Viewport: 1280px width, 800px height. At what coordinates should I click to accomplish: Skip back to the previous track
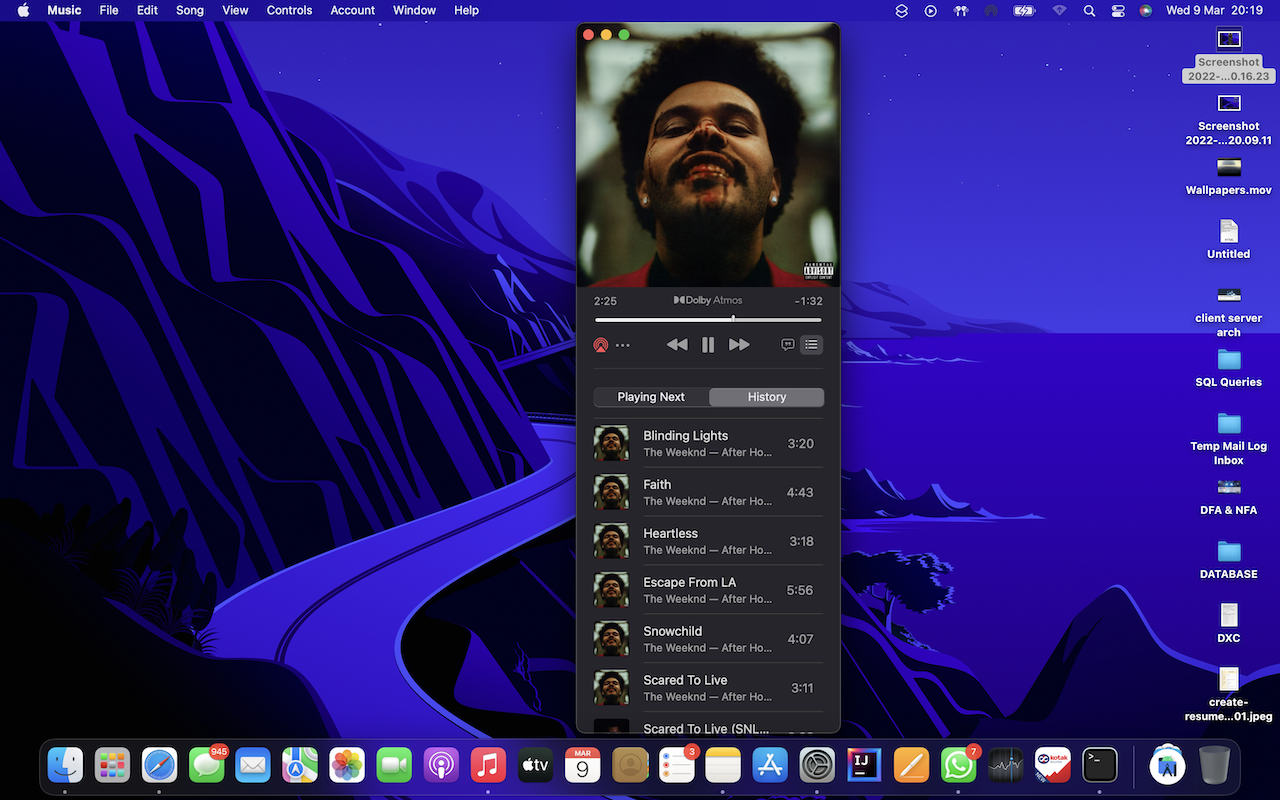(677, 345)
